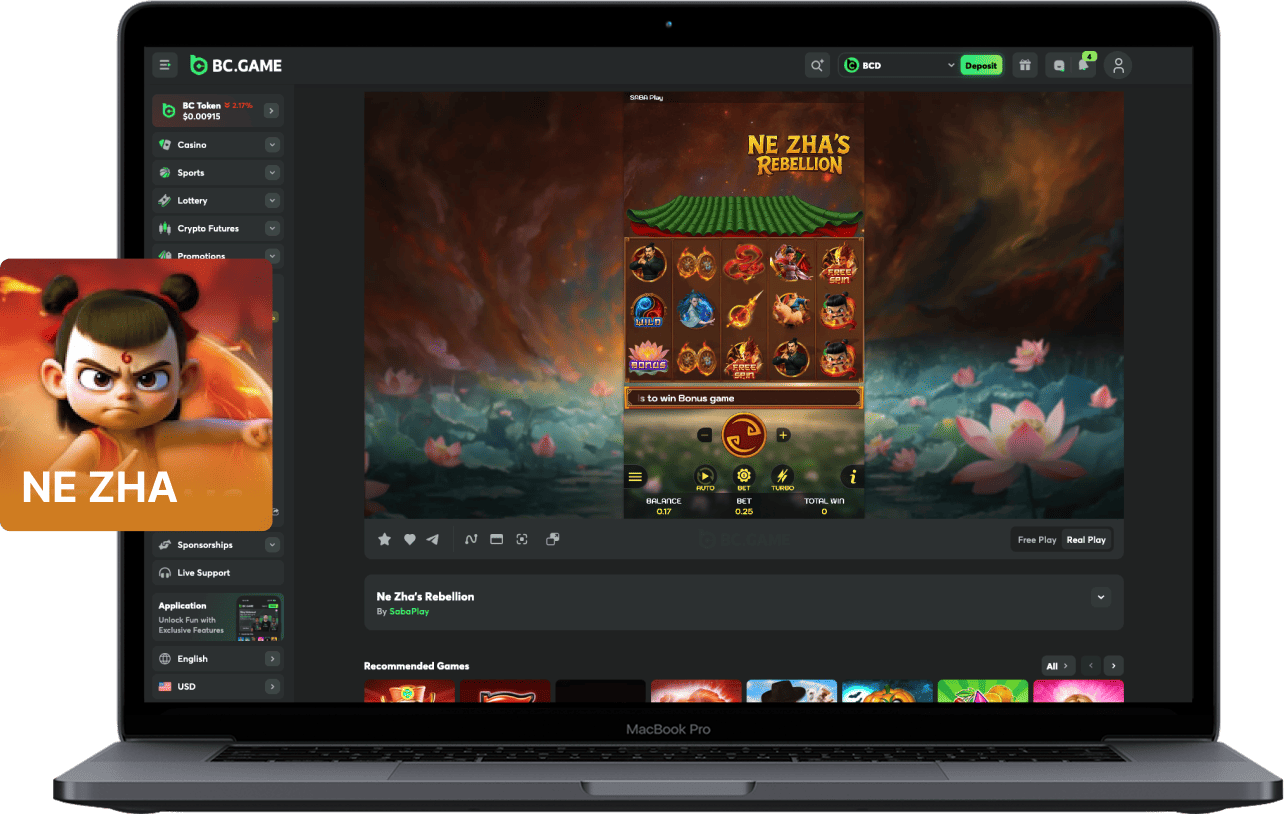Viewport: 1284px width, 815px height.
Task: Open the Sports menu item
Action: click(191, 173)
